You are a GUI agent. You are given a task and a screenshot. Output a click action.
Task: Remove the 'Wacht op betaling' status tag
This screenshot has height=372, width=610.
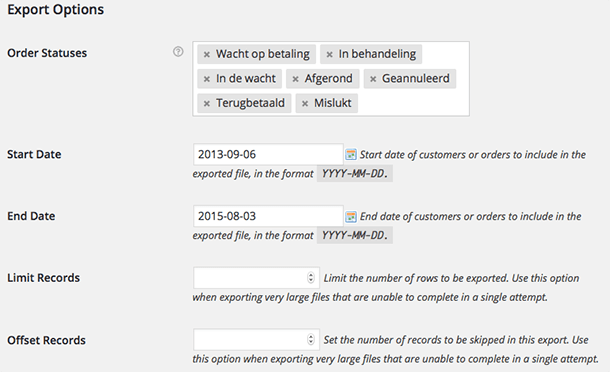coord(207,54)
